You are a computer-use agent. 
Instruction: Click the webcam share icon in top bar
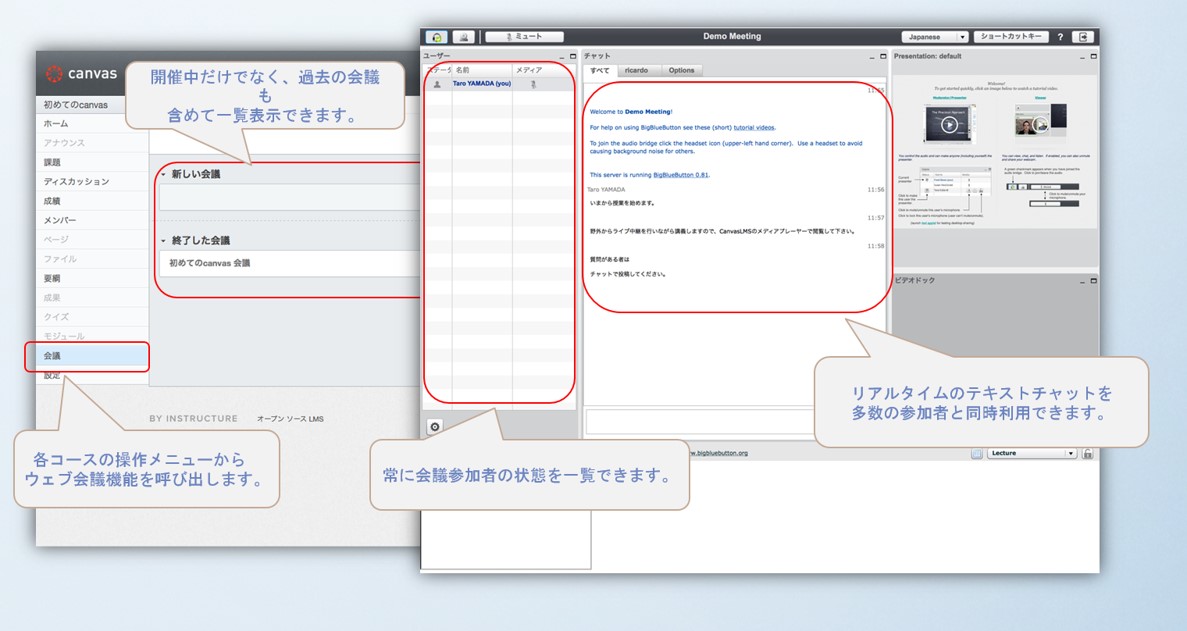point(463,36)
